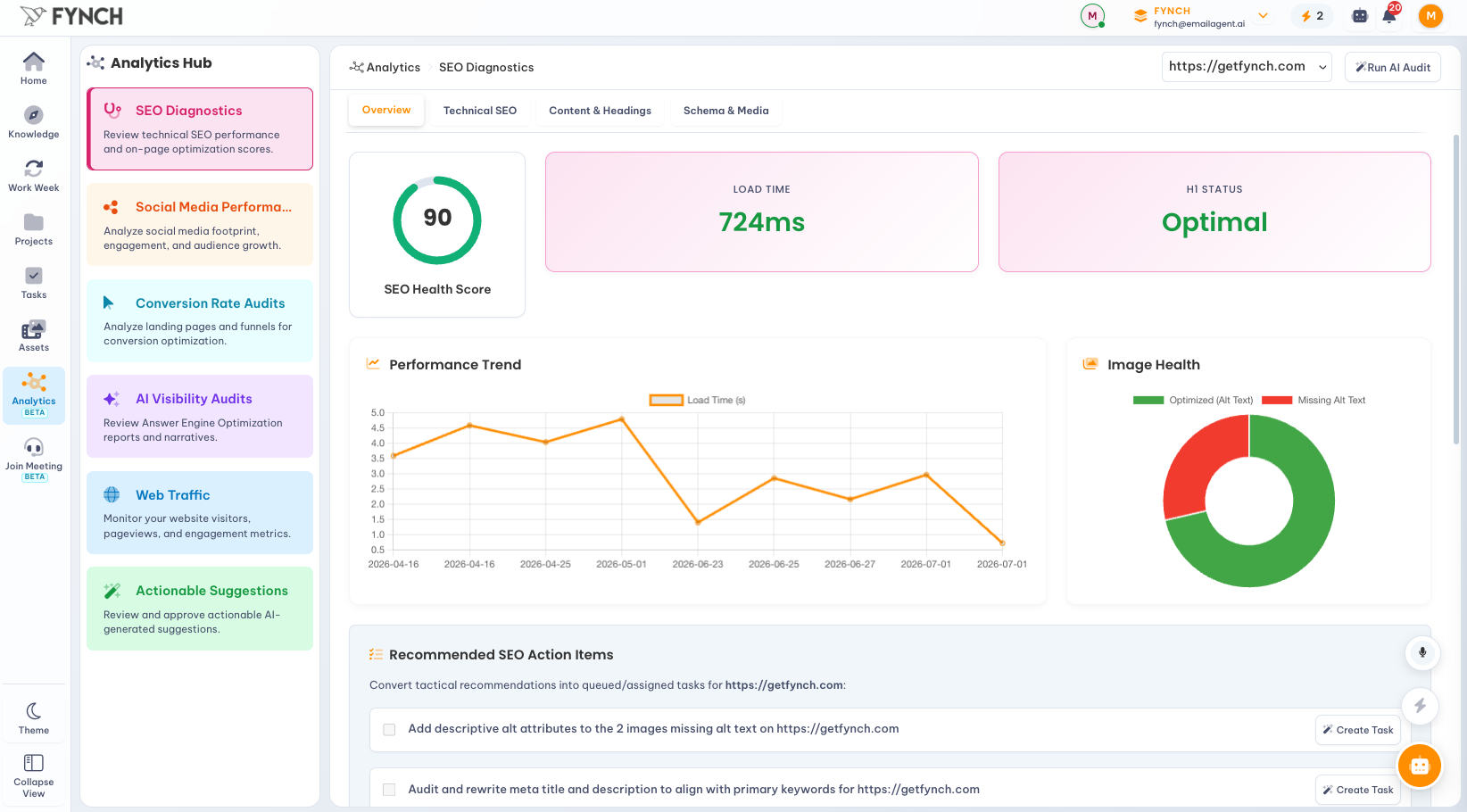This screenshot has height=812, width=1467.
Task: Select the SEO Diagnostics card title
Action: 189,111
